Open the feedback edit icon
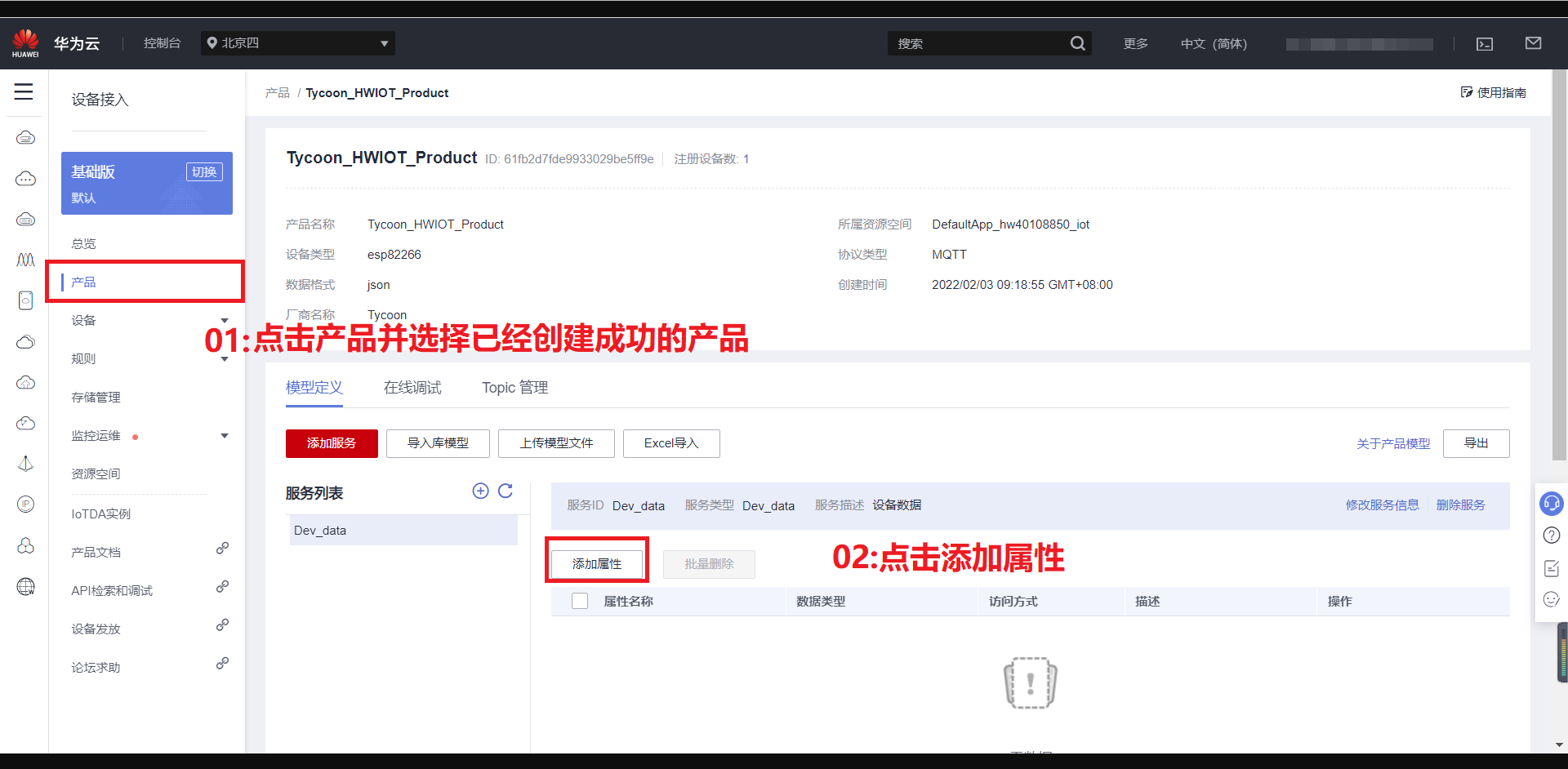Image resolution: width=1568 pixels, height=769 pixels. pos(1551,568)
